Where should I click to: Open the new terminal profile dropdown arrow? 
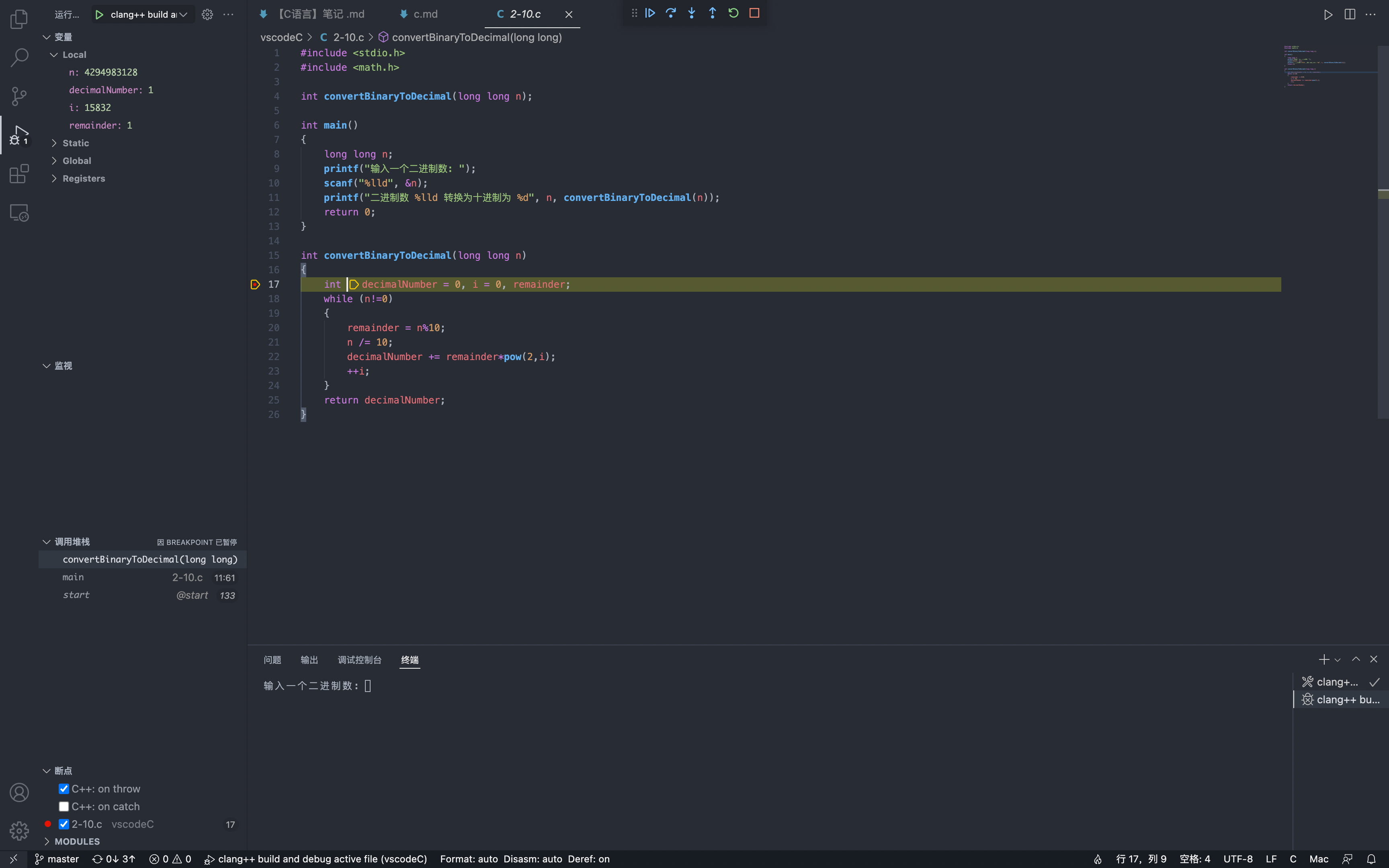1337,660
